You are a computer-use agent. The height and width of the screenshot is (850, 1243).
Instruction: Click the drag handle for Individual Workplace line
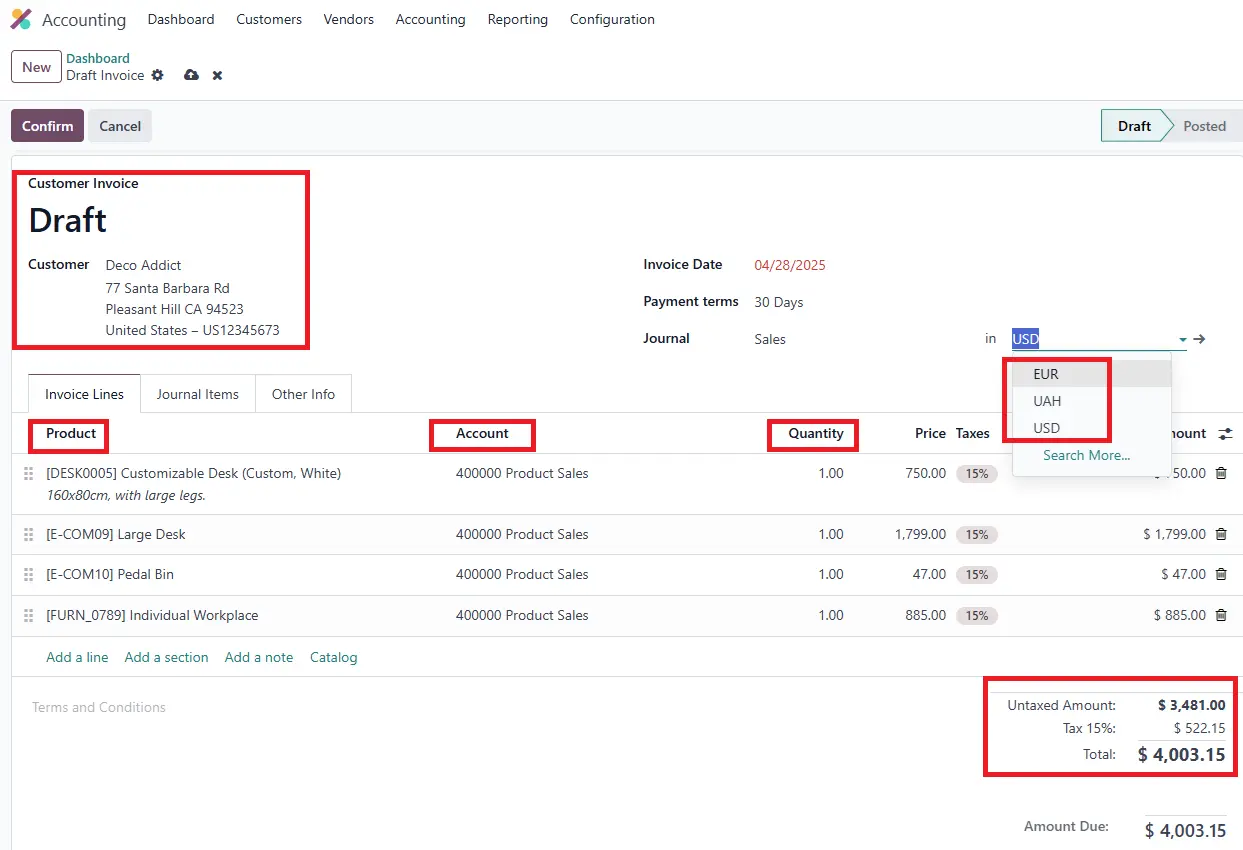pyautogui.click(x=28, y=615)
